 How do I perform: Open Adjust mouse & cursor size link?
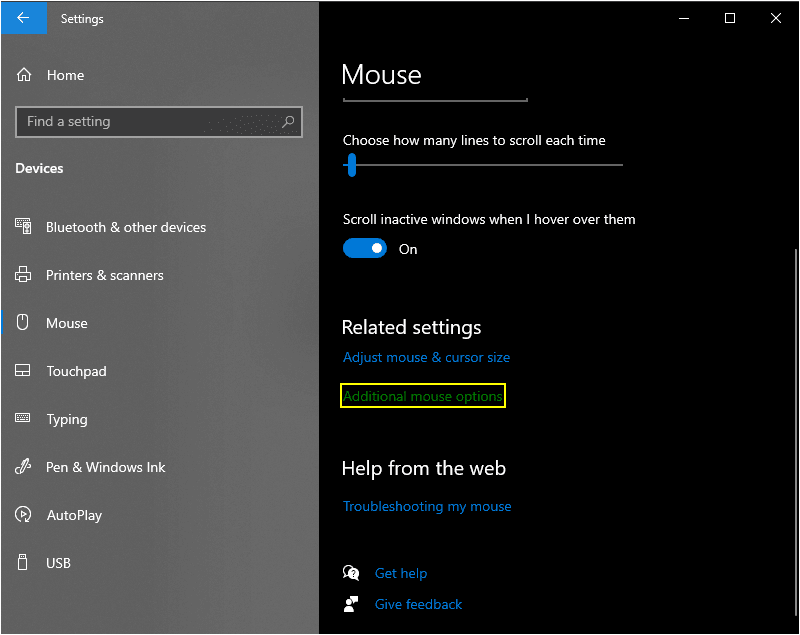(x=427, y=358)
